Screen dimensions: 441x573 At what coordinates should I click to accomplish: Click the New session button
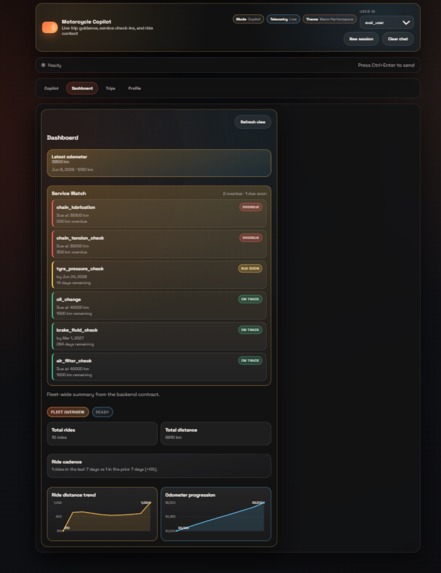click(361, 39)
